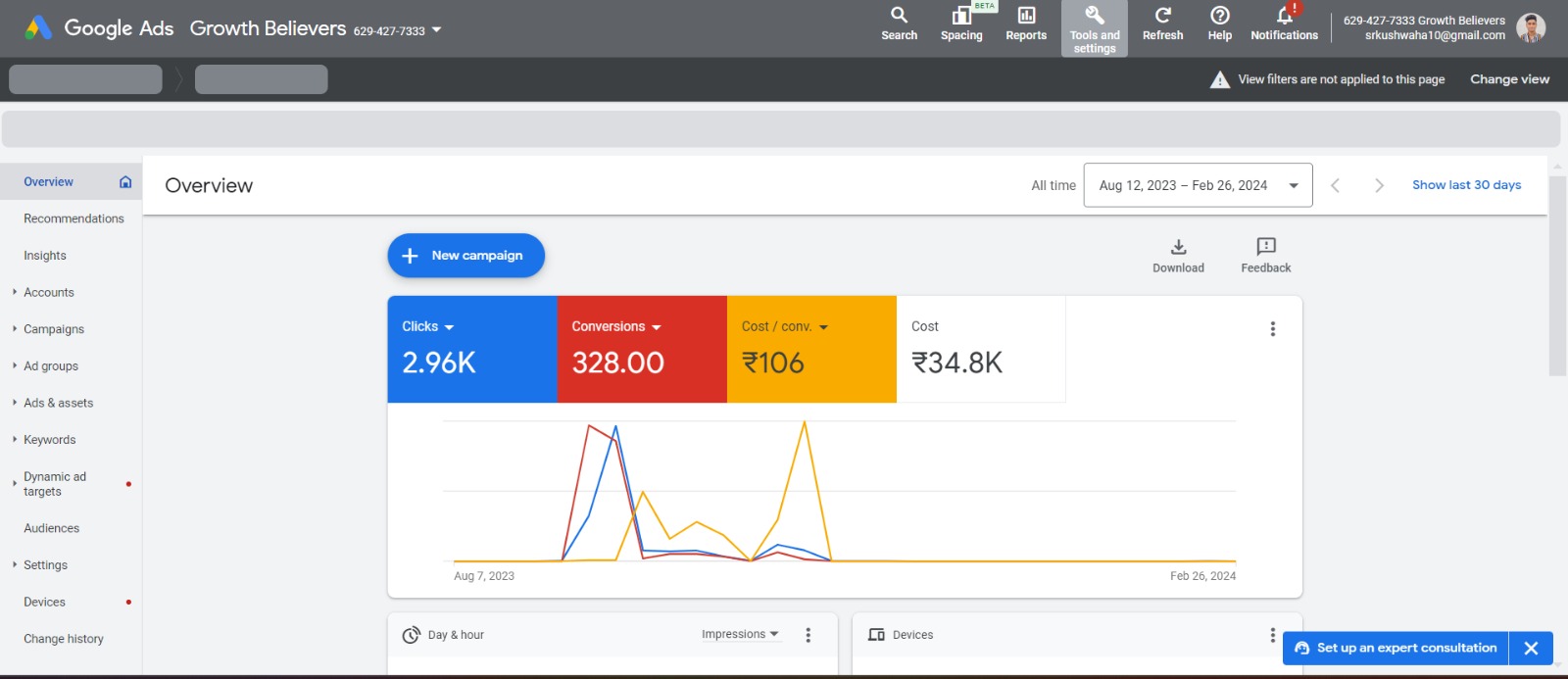Expand the Campaigns sidebar section
Image resolution: width=1568 pixels, height=679 pixels.
tap(53, 329)
